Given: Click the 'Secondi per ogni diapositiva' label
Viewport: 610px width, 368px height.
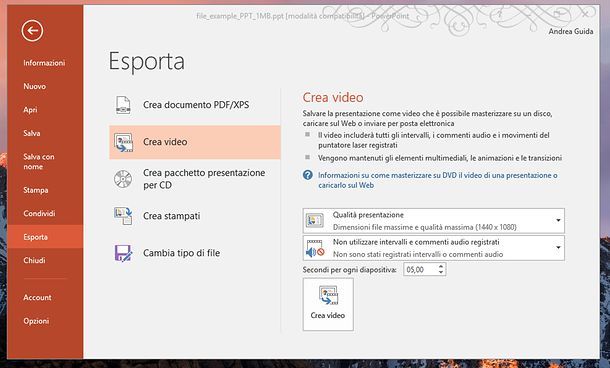Looking at the screenshot, I should [349, 270].
